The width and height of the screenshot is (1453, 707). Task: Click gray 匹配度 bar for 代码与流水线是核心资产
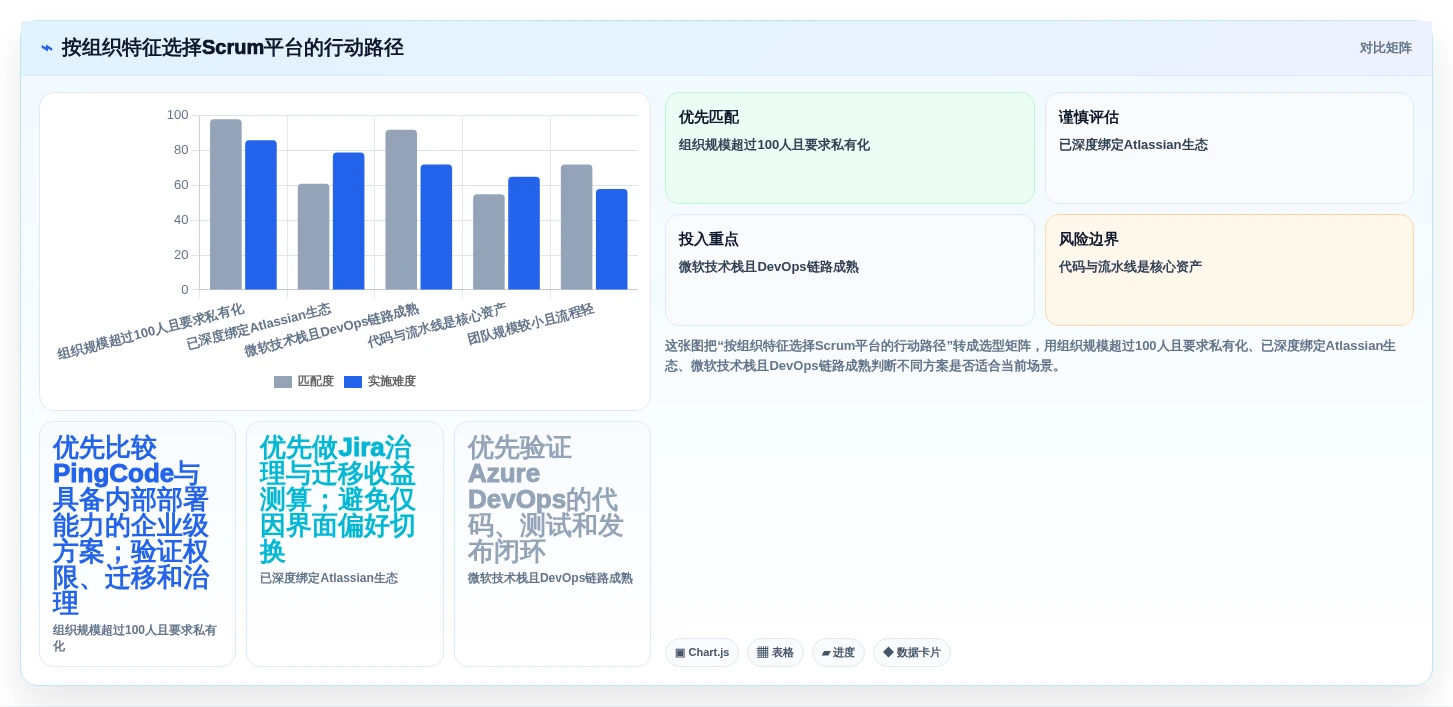(x=489, y=242)
